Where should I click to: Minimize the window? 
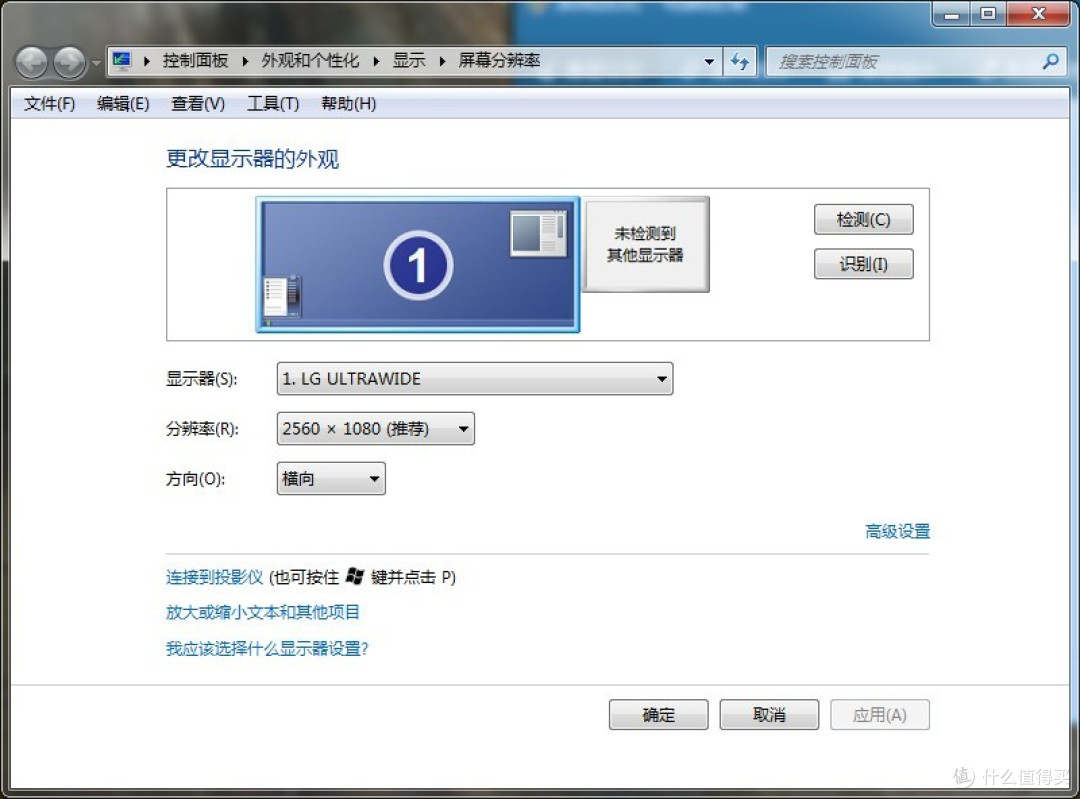[952, 14]
